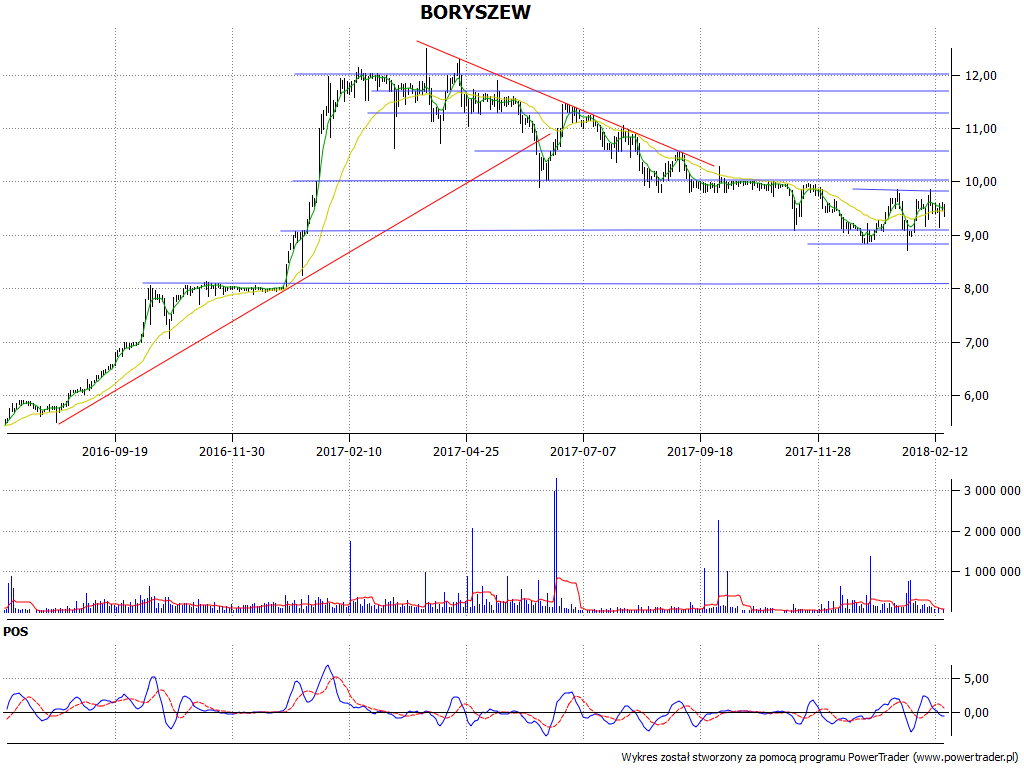Click the 2016-09-19 date label
The height and width of the screenshot is (768, 1024).
[x=115, y=451]
